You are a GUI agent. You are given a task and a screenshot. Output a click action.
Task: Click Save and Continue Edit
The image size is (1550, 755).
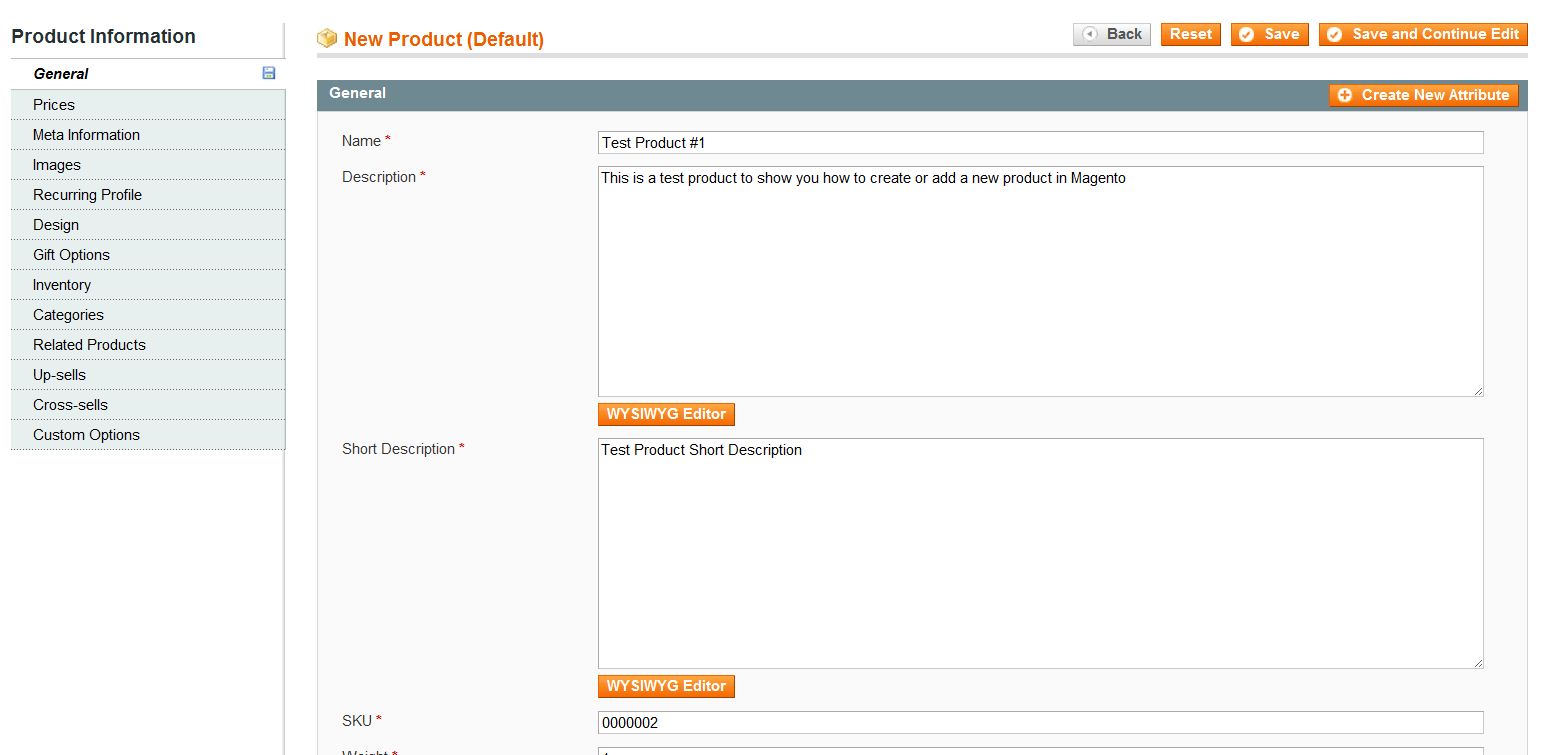[x=1423, y=34]
